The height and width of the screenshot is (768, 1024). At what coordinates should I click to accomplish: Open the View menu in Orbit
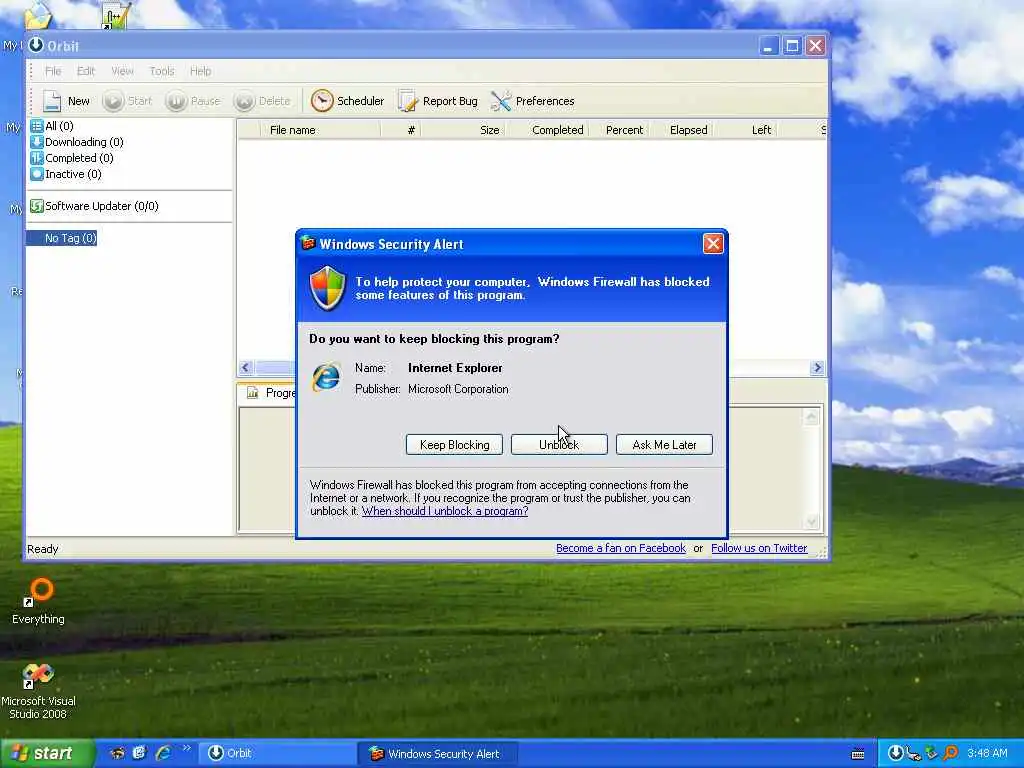(122, 71)
